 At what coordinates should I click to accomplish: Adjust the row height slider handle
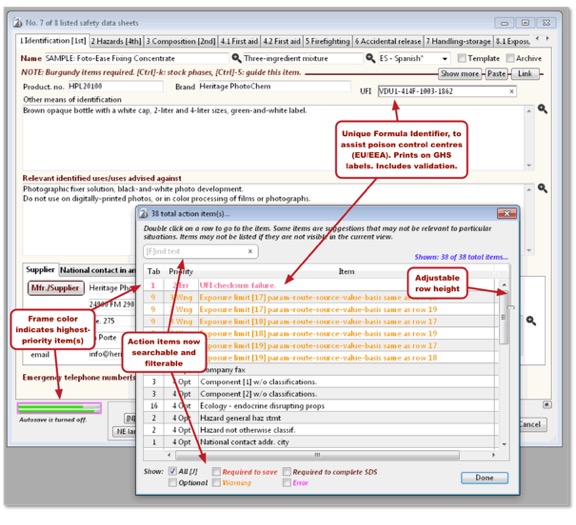[x=511, y=307]
